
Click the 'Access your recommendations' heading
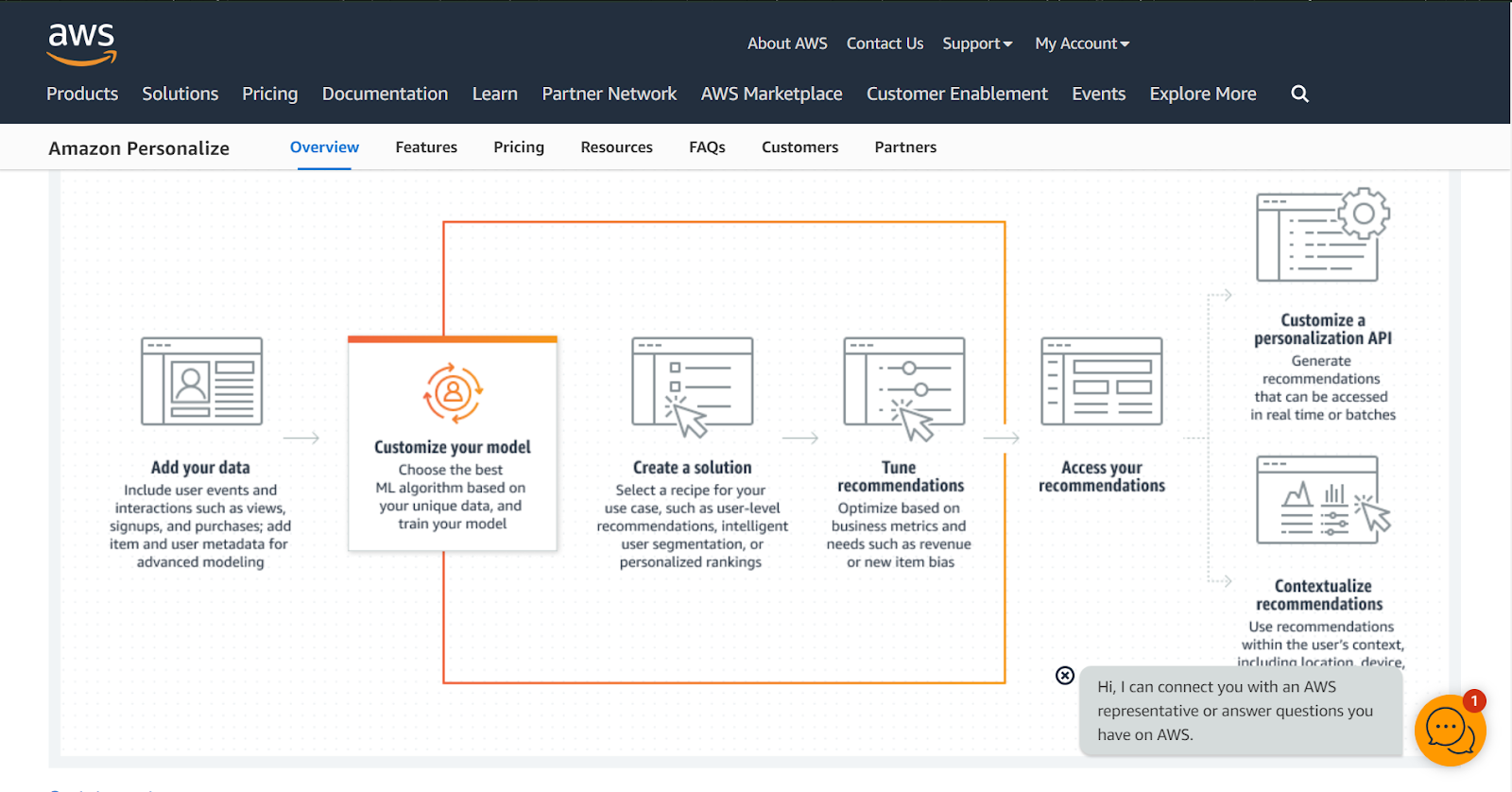pyautogui.click(x=1102, y=476)
